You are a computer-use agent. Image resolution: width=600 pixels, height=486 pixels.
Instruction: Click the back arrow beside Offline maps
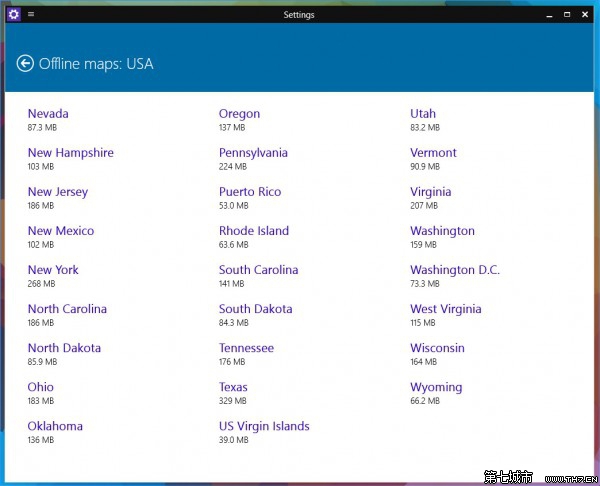point(25,64)
